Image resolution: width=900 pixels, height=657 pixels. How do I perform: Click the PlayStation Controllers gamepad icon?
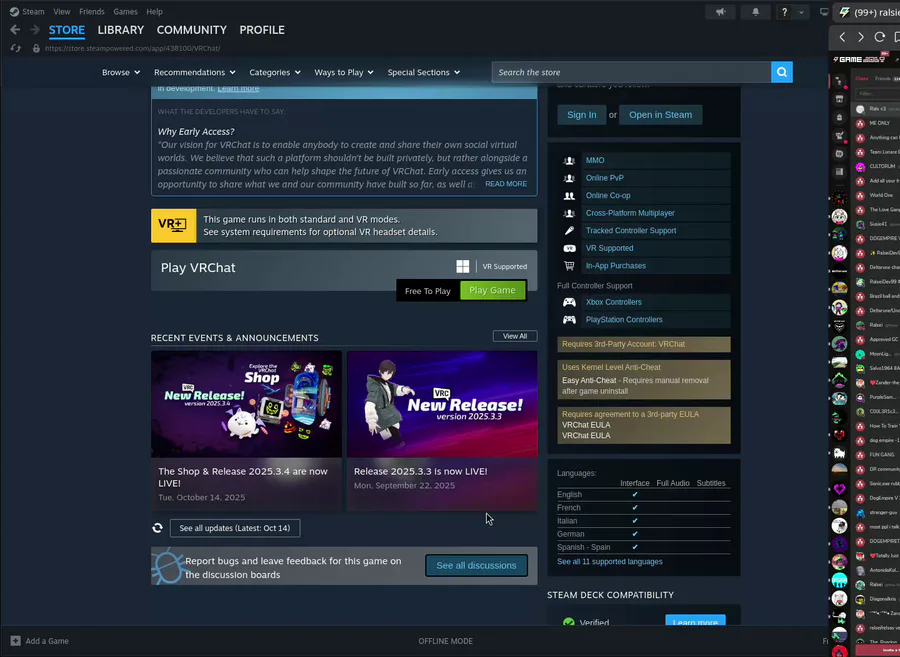click(569, 320)
